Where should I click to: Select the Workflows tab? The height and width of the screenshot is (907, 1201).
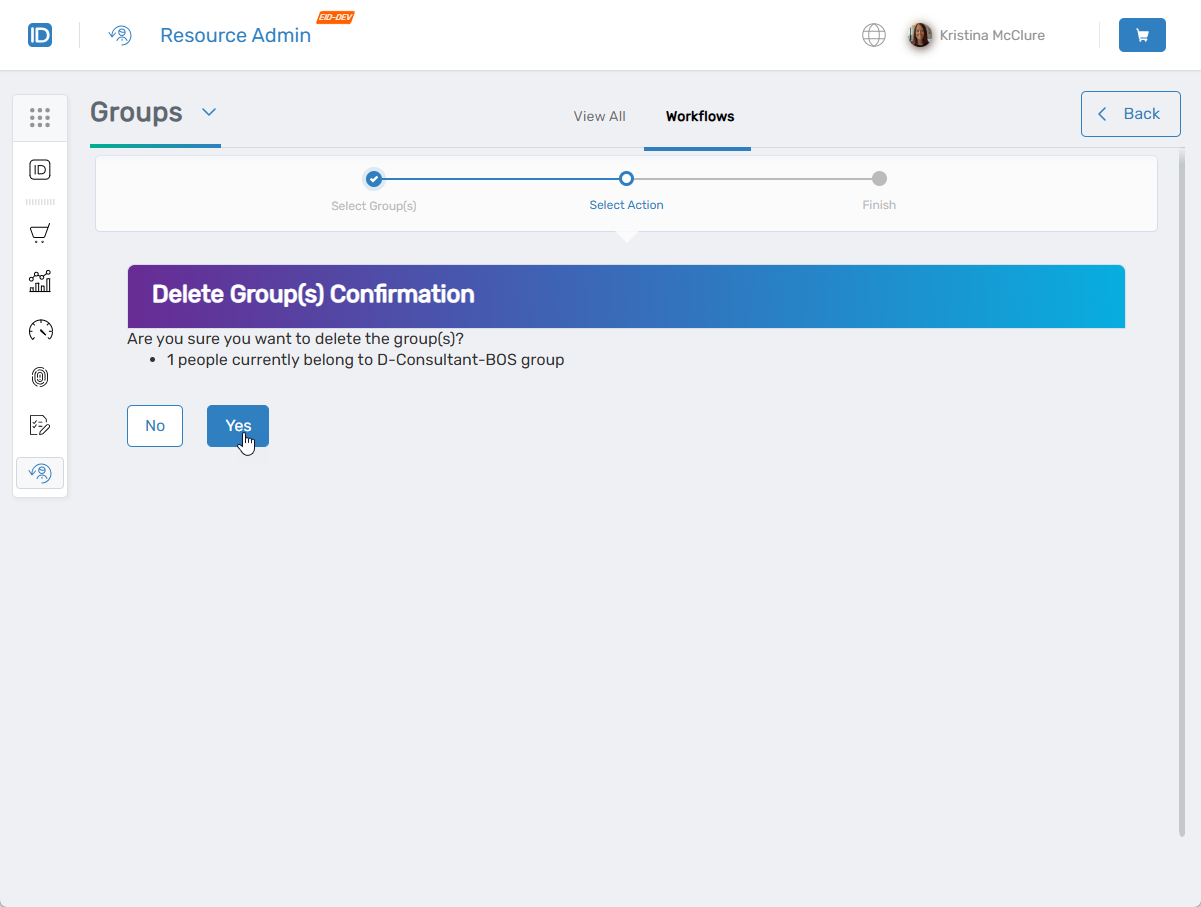(698, 116)
